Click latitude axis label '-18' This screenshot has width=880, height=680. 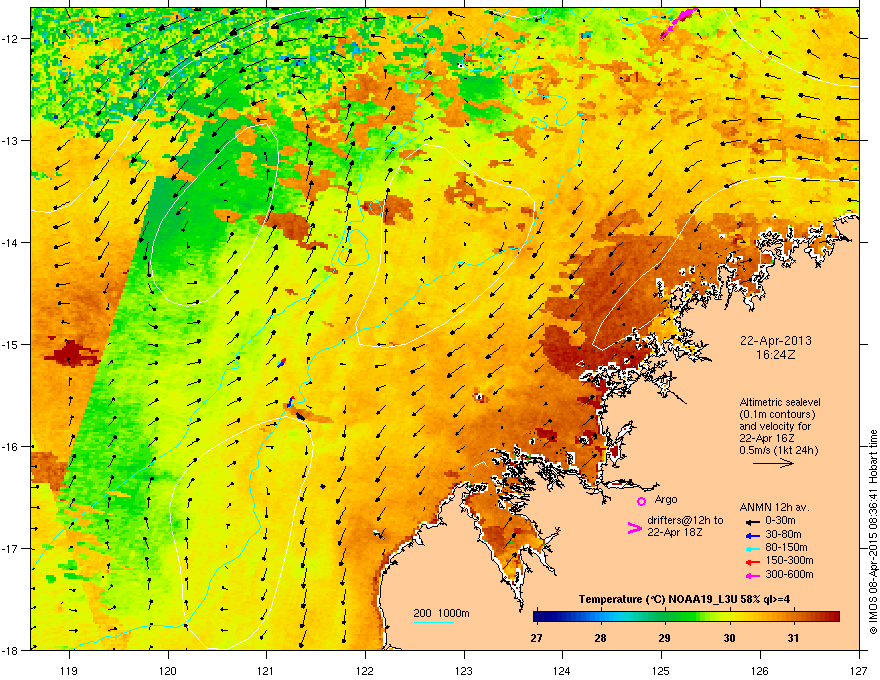click(x=11, y=650)
